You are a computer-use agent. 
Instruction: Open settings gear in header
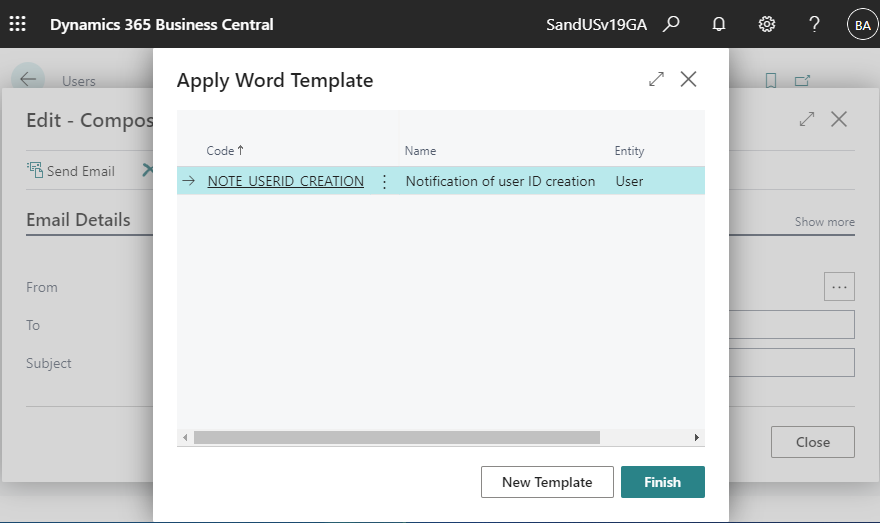[767, 24]
